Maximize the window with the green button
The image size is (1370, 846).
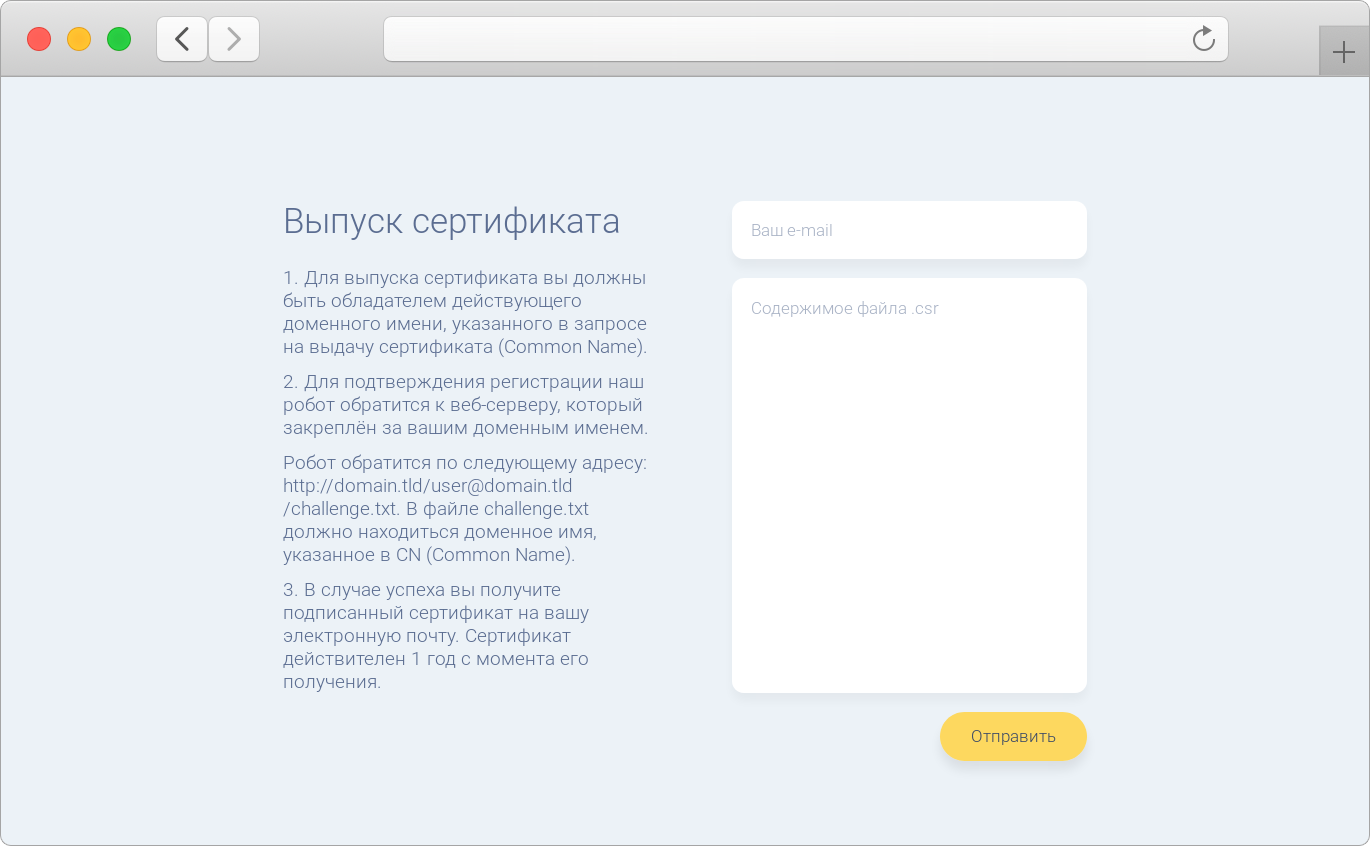119,39
